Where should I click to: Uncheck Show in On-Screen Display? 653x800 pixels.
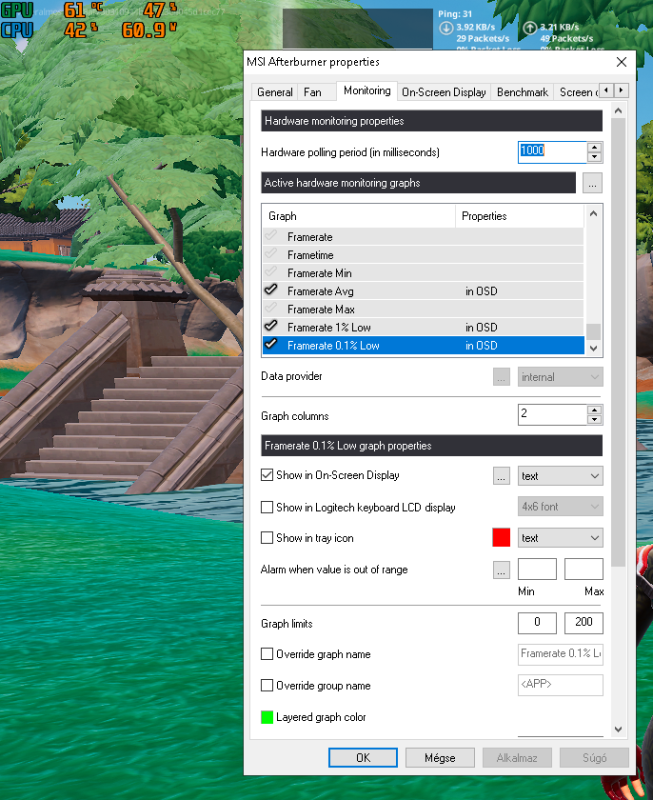(267, 475)
